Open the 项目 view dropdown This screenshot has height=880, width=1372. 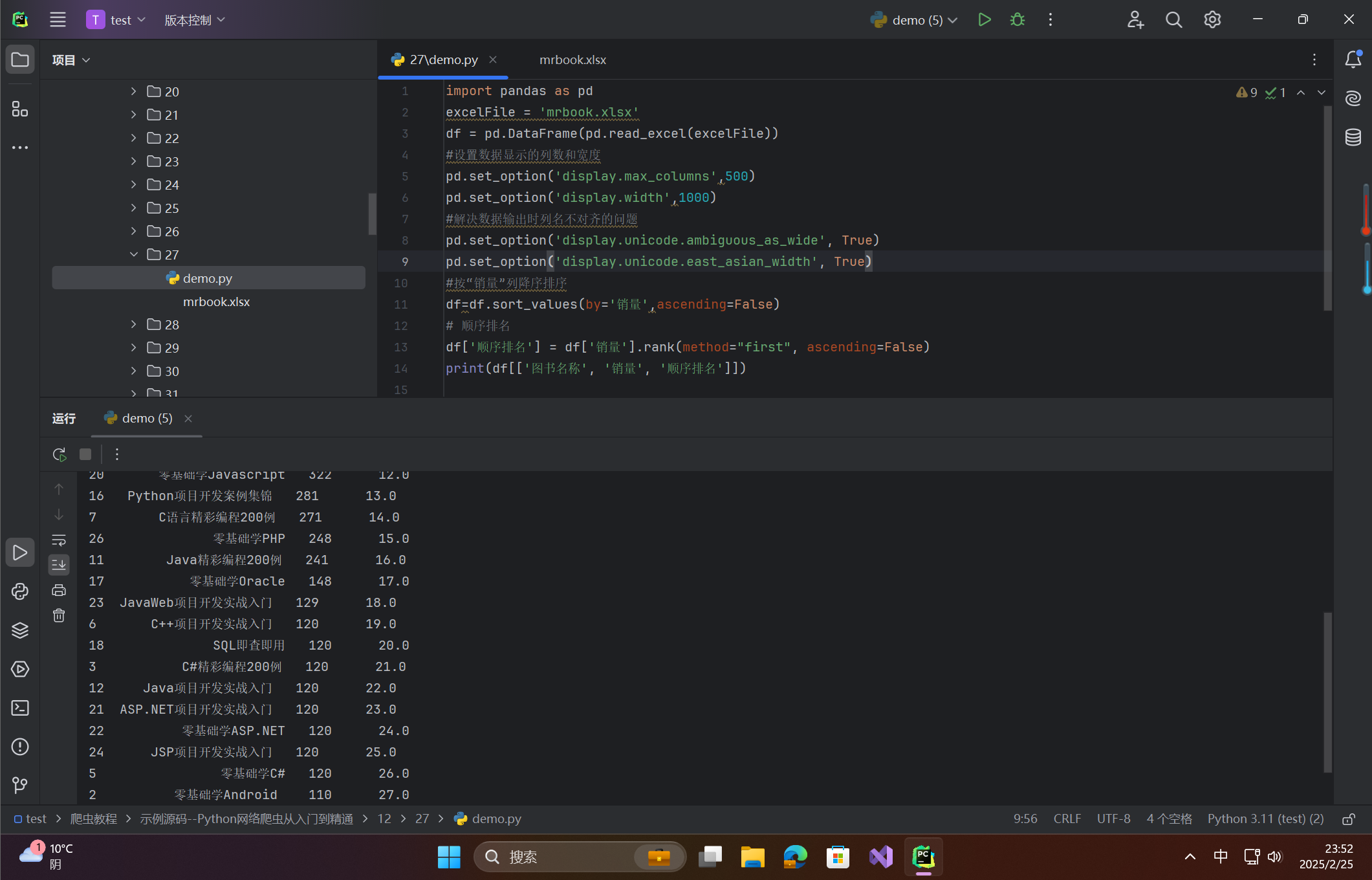[71, 60]
